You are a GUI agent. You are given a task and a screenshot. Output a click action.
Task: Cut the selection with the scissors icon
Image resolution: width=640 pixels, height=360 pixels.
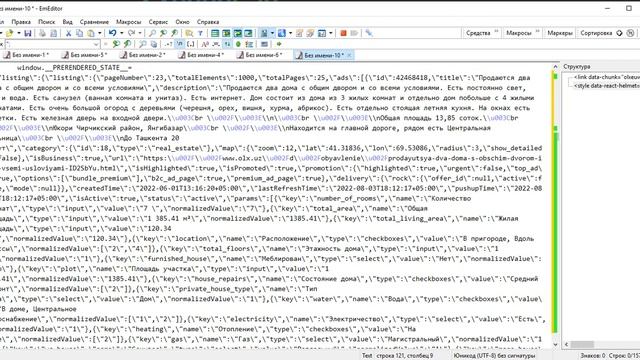coord(69,33)
